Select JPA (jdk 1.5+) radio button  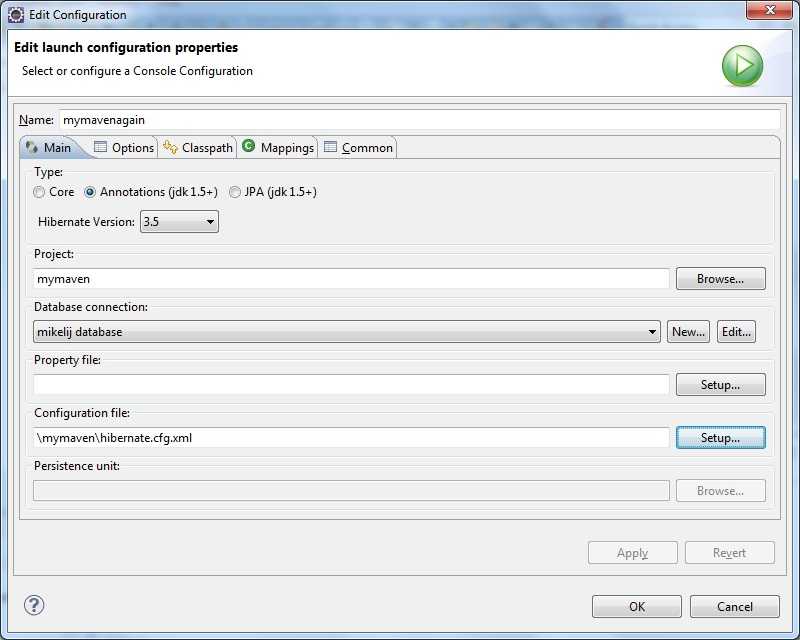coord(235,192)
